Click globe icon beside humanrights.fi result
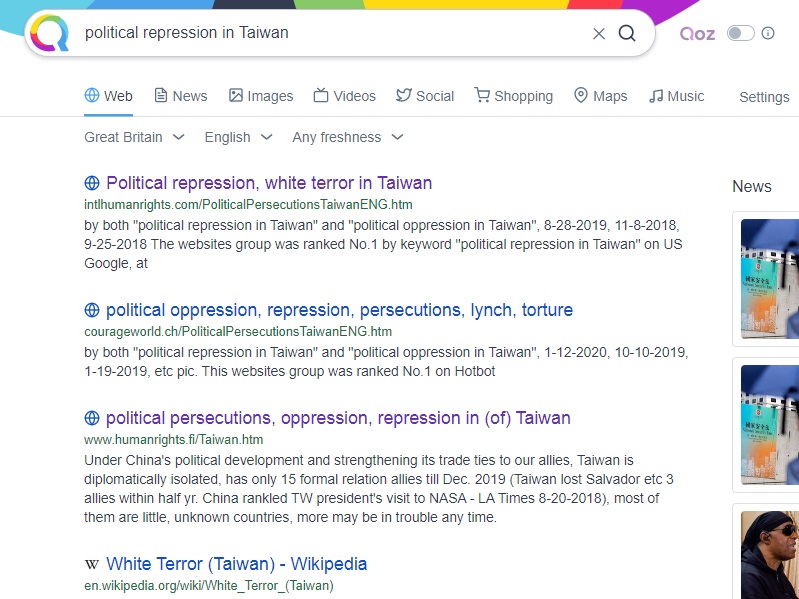 click(x=92, y=418)
